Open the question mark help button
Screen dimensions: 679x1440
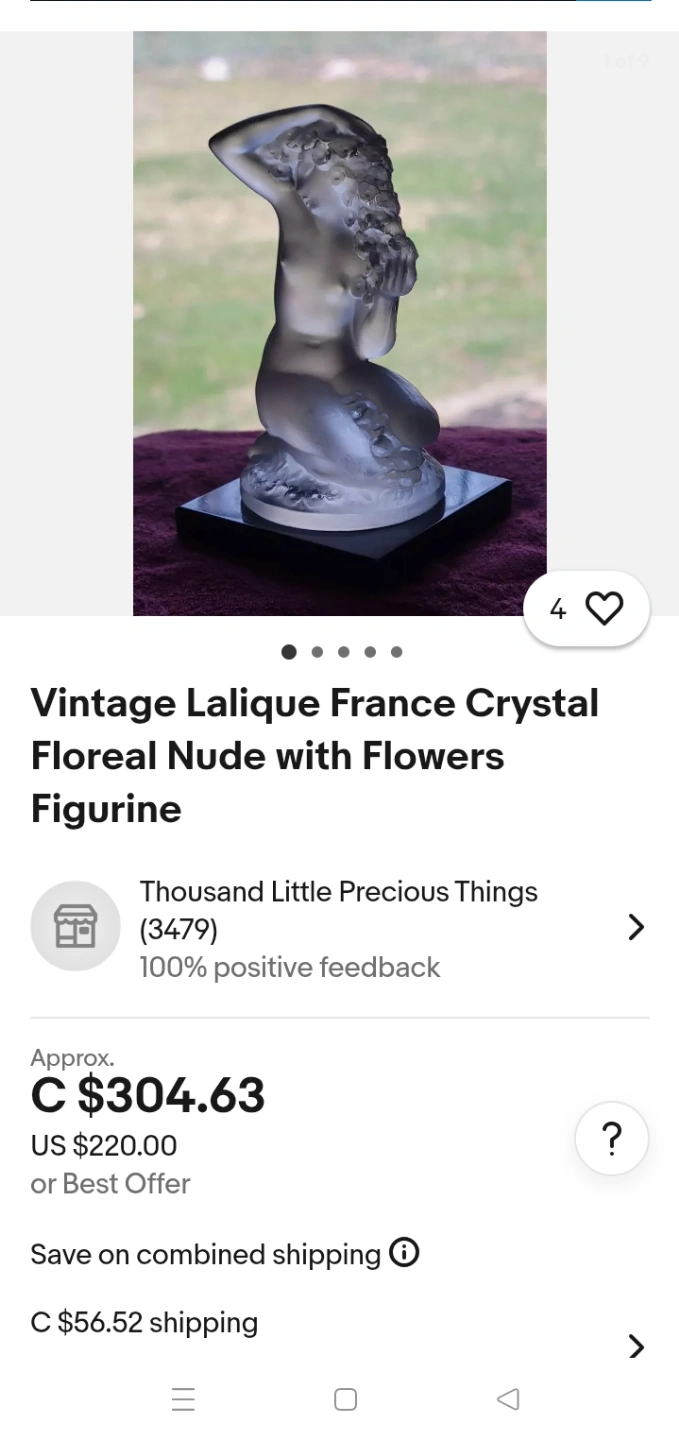point(611,1138)
